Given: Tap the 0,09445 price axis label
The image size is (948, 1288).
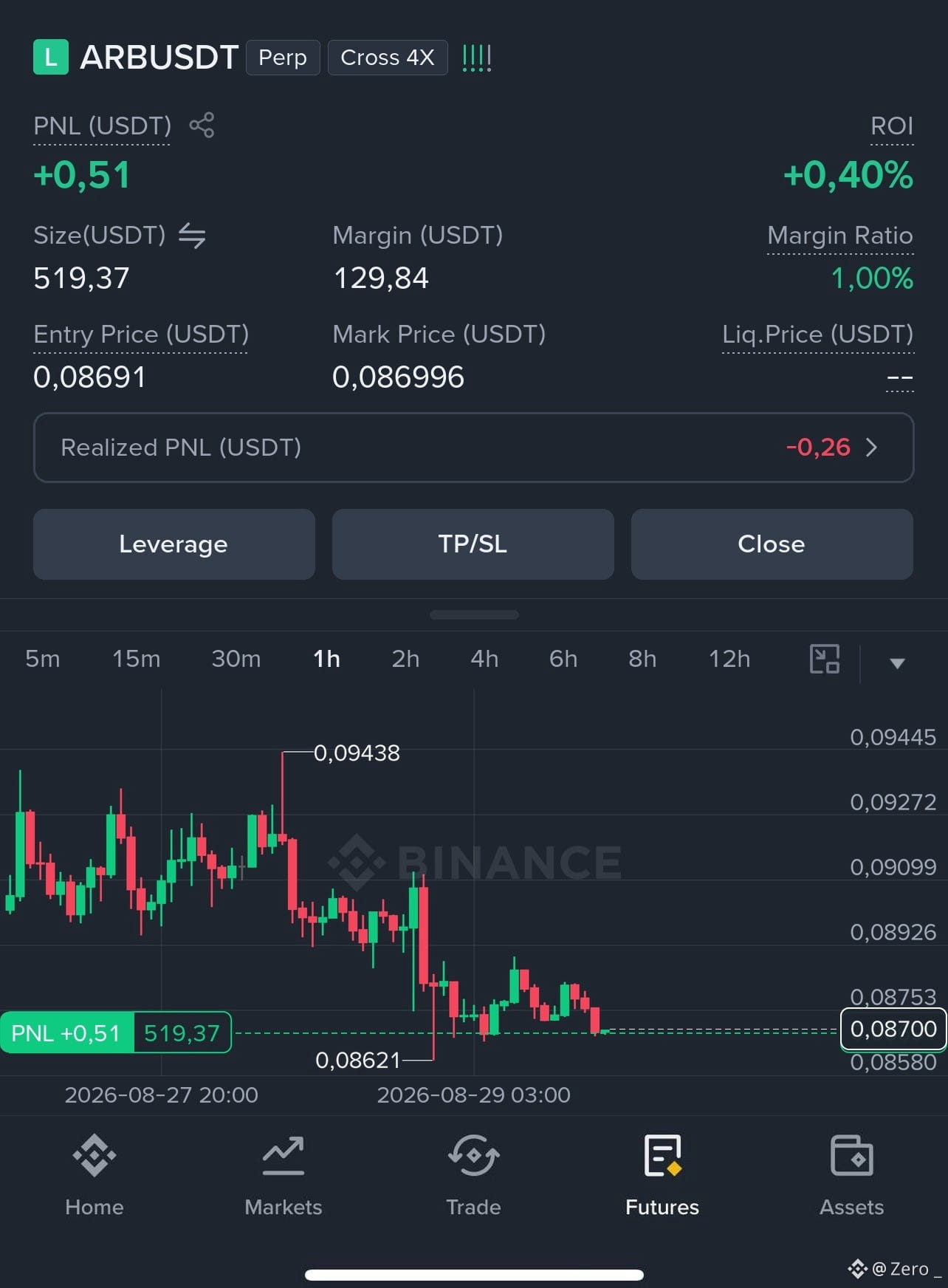Looking at the screenshot, I should (x=893, y=737).
